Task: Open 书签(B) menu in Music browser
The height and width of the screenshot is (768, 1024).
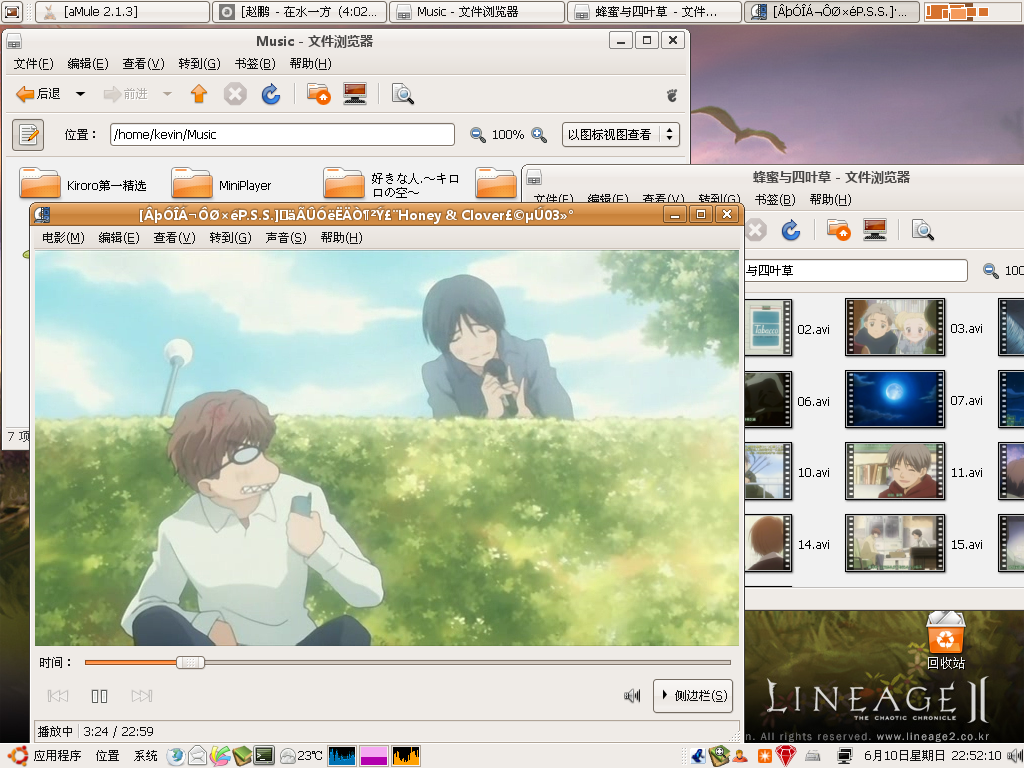Action: coord(255,63)
